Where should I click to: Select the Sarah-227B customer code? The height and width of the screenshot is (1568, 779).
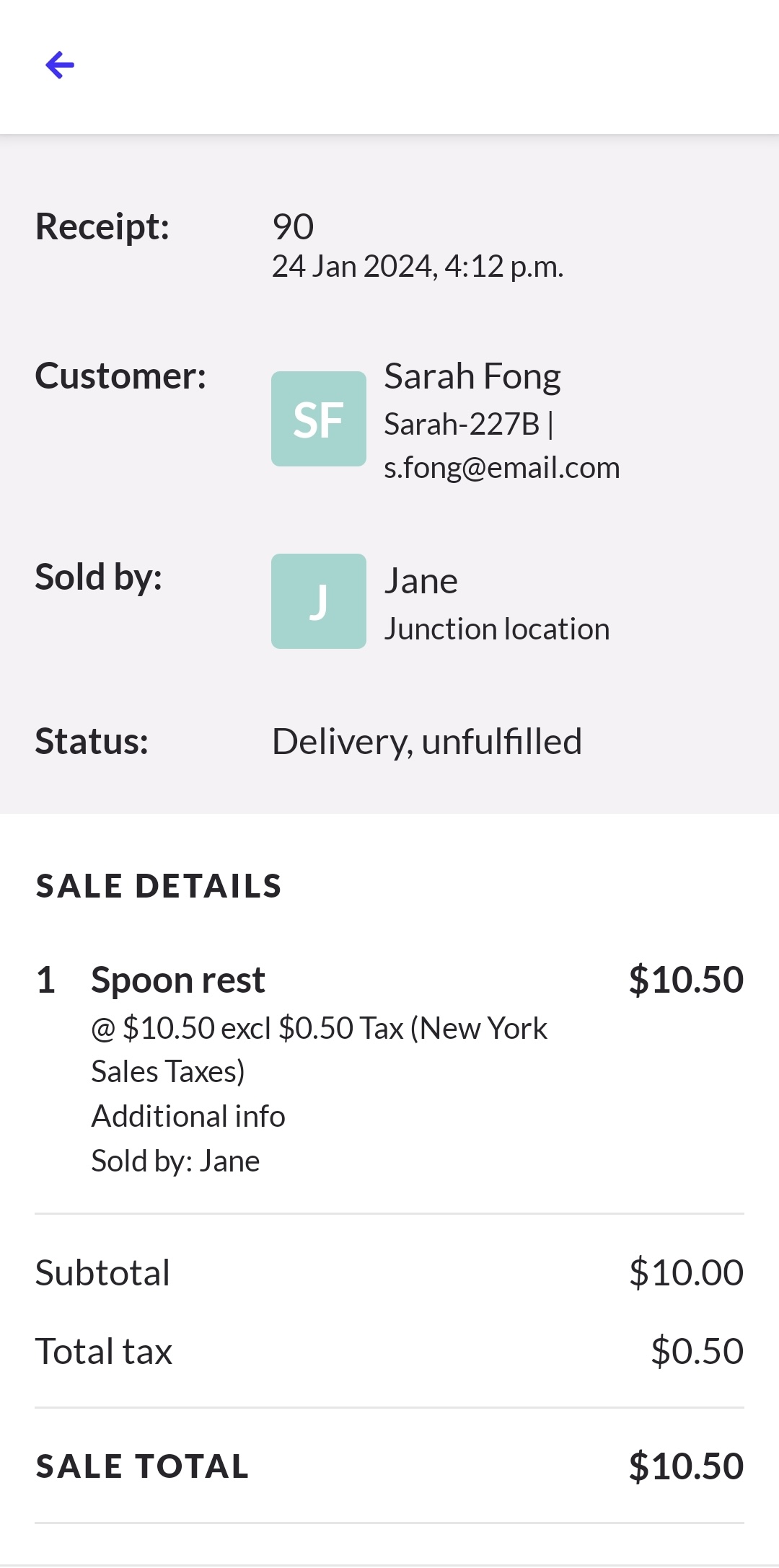pyautogui.click(x=462, y=424)
